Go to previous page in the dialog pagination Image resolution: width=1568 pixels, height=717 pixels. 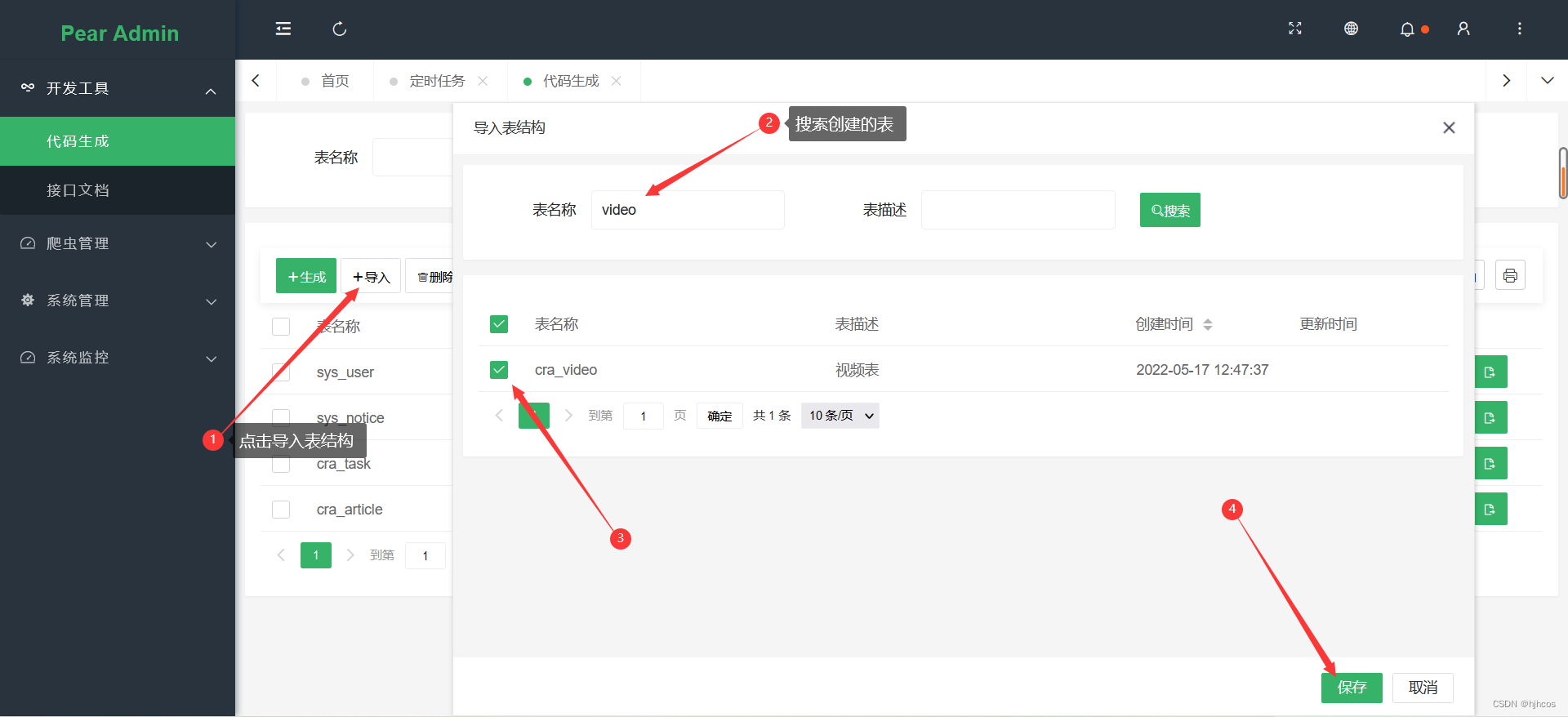tap(499, 416)
